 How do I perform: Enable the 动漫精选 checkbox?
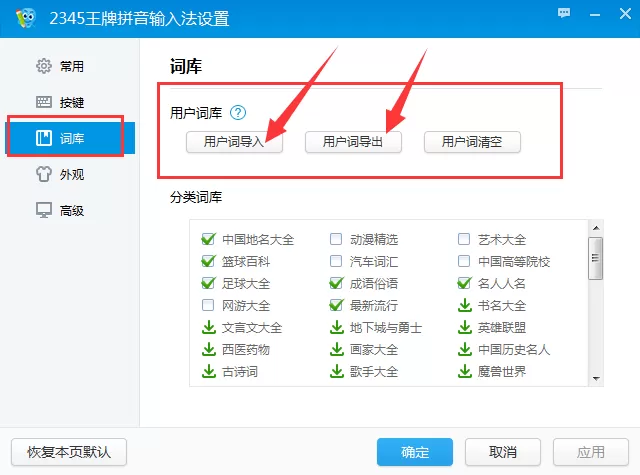(x=336, y=239)
